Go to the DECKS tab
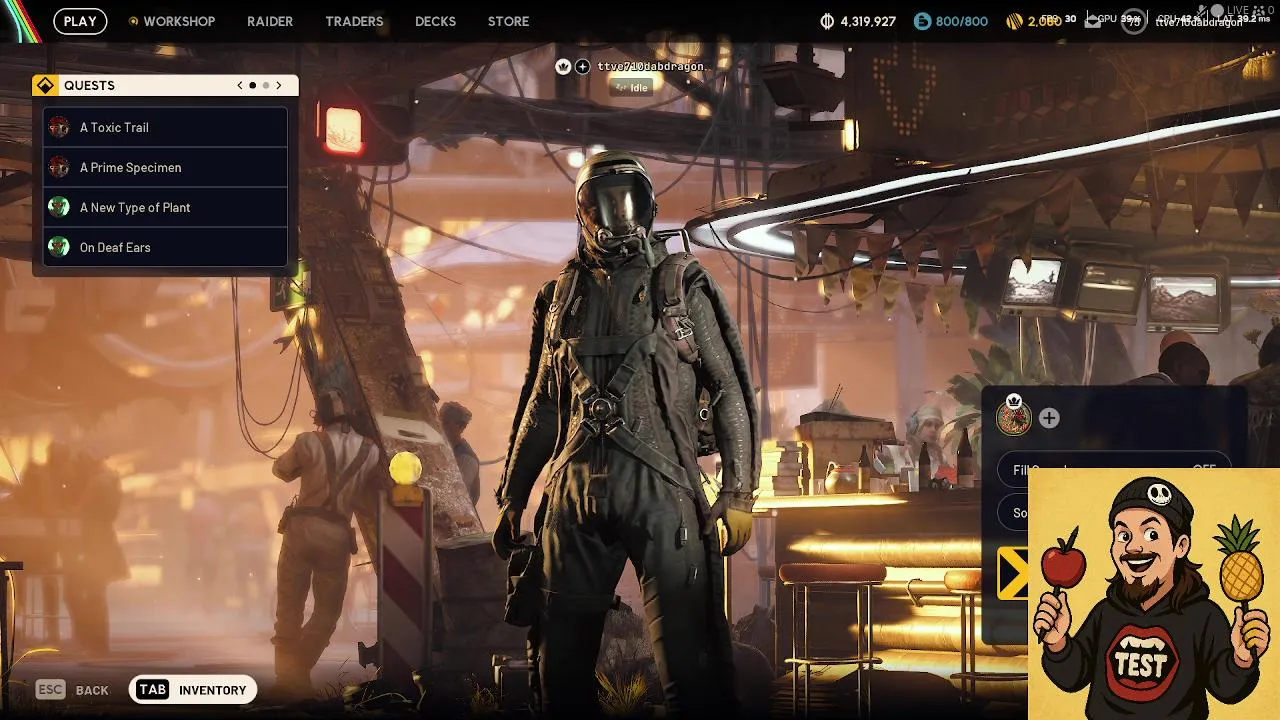 (x=435, y=21)
